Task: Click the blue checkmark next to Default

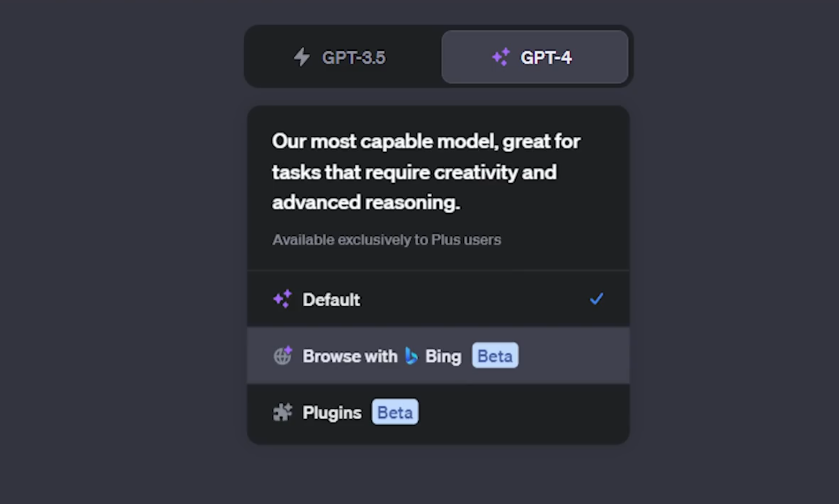Action: click(596, 299)
